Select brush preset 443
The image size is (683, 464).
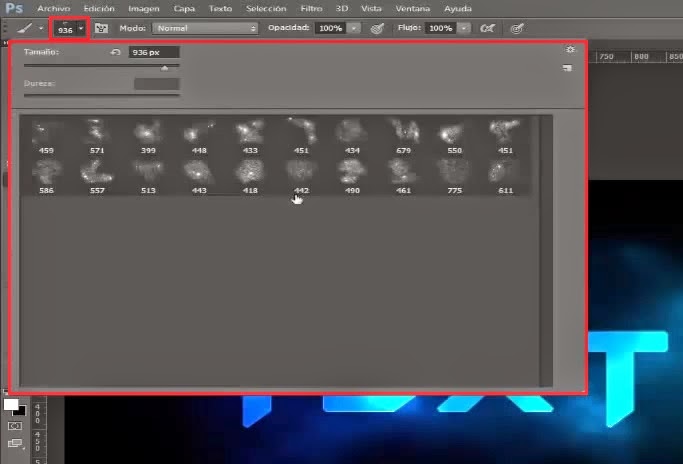click(199, 176)
